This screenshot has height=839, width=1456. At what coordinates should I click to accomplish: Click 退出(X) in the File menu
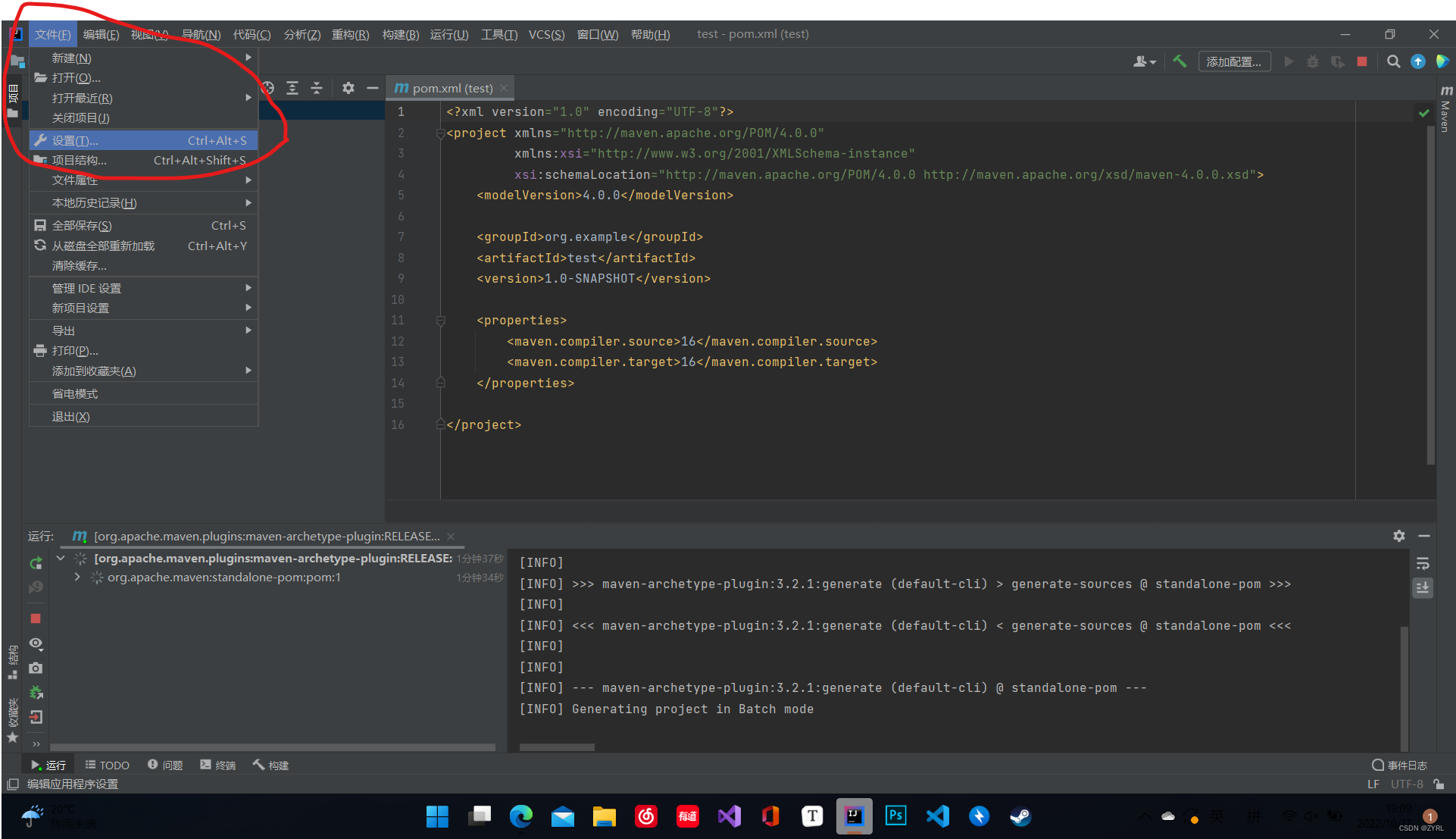(143, 416)
